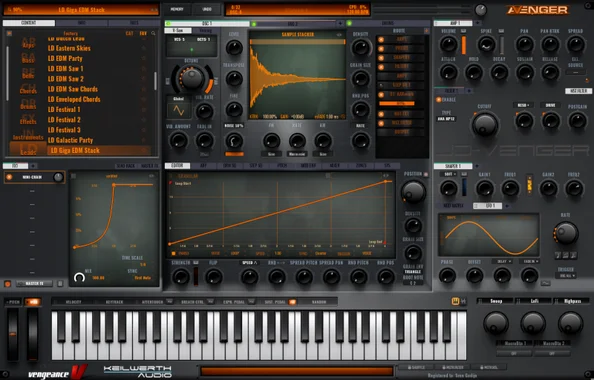Click the large DETUNE knob
The width and height of the screenshot is (594, 380).
[x=192, y=78]
